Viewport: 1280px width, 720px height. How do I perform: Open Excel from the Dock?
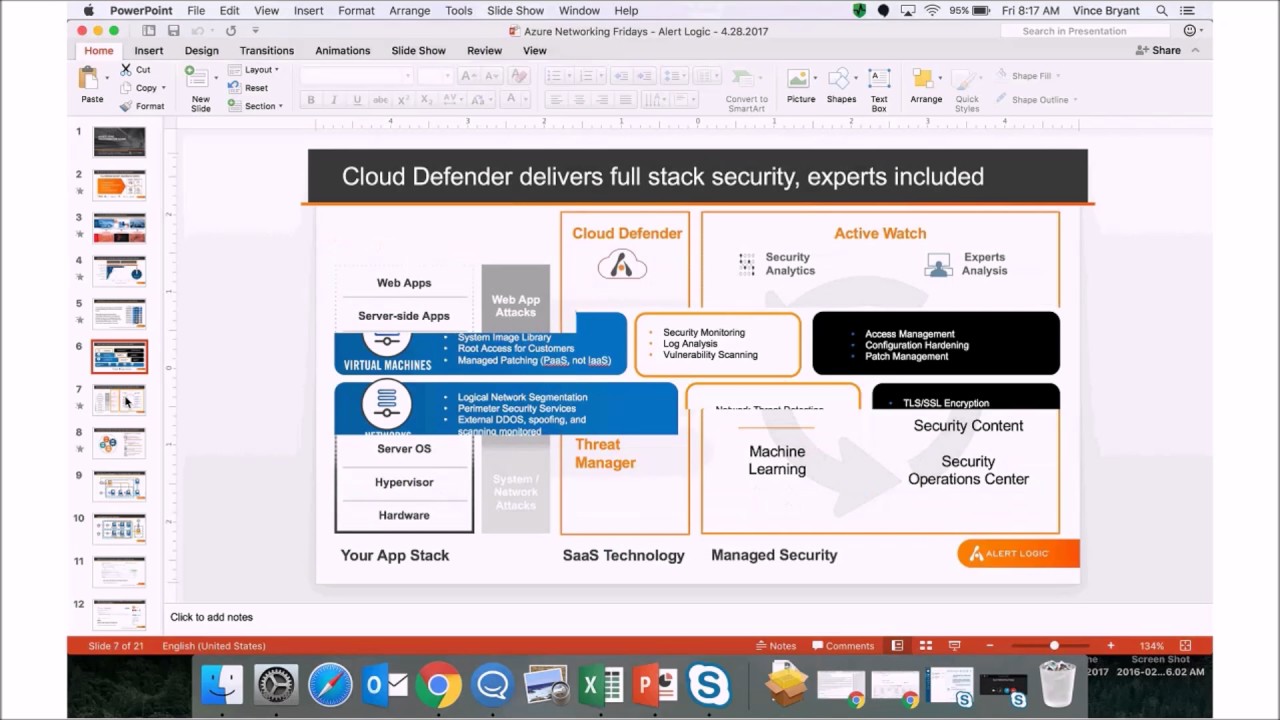pos(600,685)
